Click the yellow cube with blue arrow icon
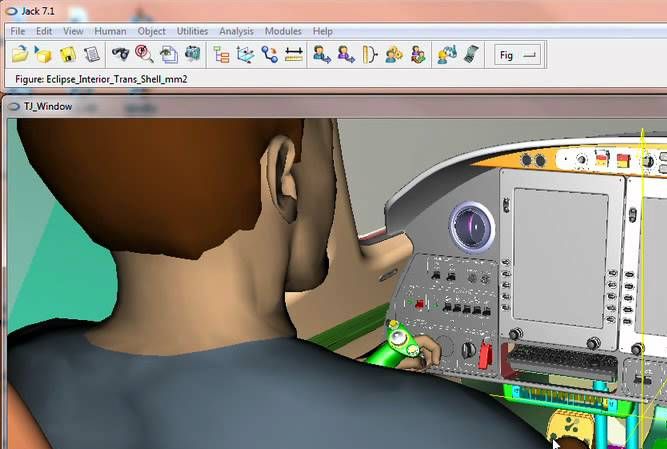Viewport: 667px width, 449px height. coord(43,54)
